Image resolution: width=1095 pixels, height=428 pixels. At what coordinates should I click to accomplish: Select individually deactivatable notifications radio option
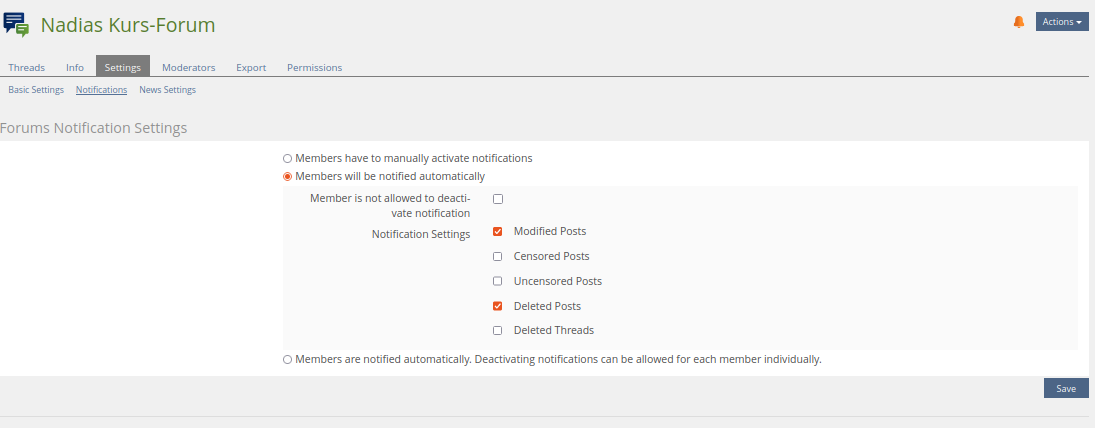[288, 359]
